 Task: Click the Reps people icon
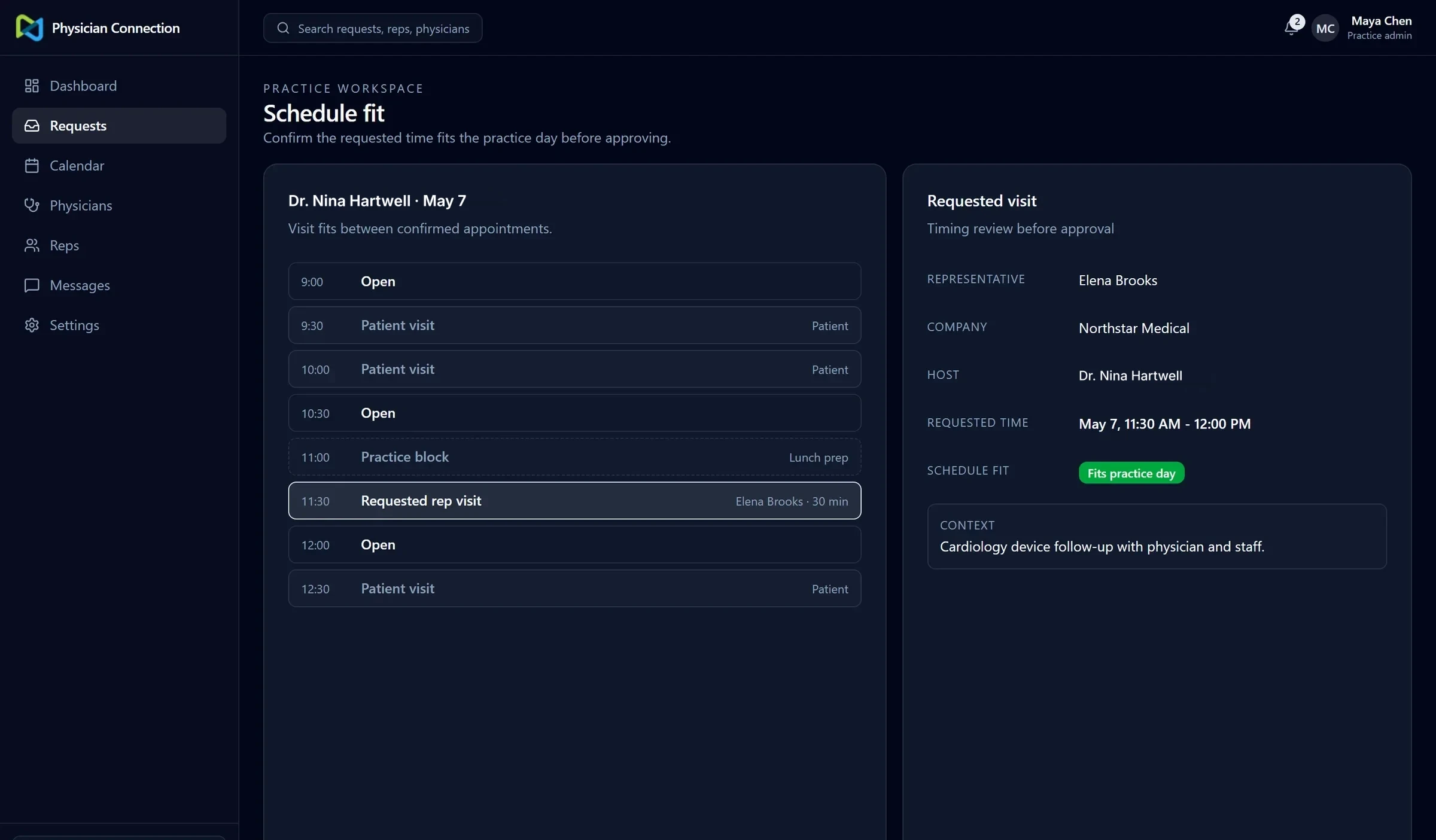point(32,245)
